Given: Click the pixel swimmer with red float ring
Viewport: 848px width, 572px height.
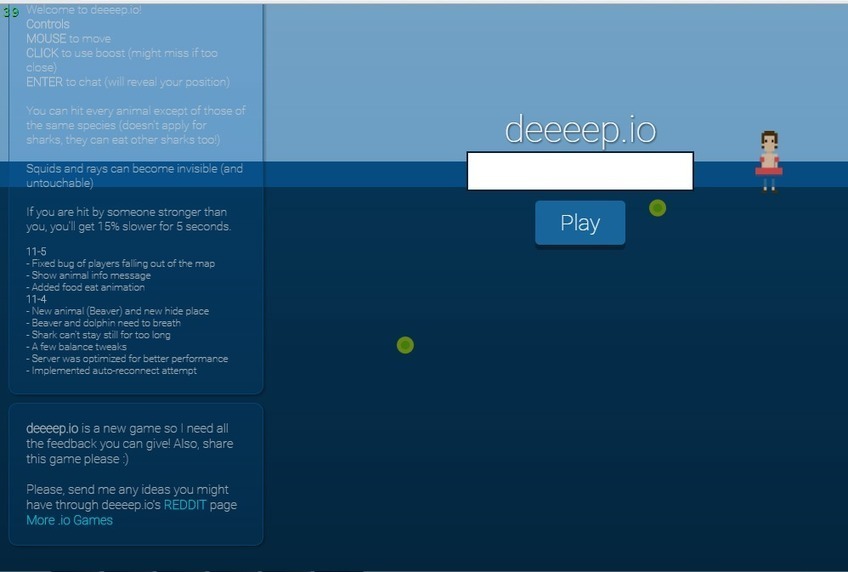Looking at the screenshot, I should click(x=768, y=161).
